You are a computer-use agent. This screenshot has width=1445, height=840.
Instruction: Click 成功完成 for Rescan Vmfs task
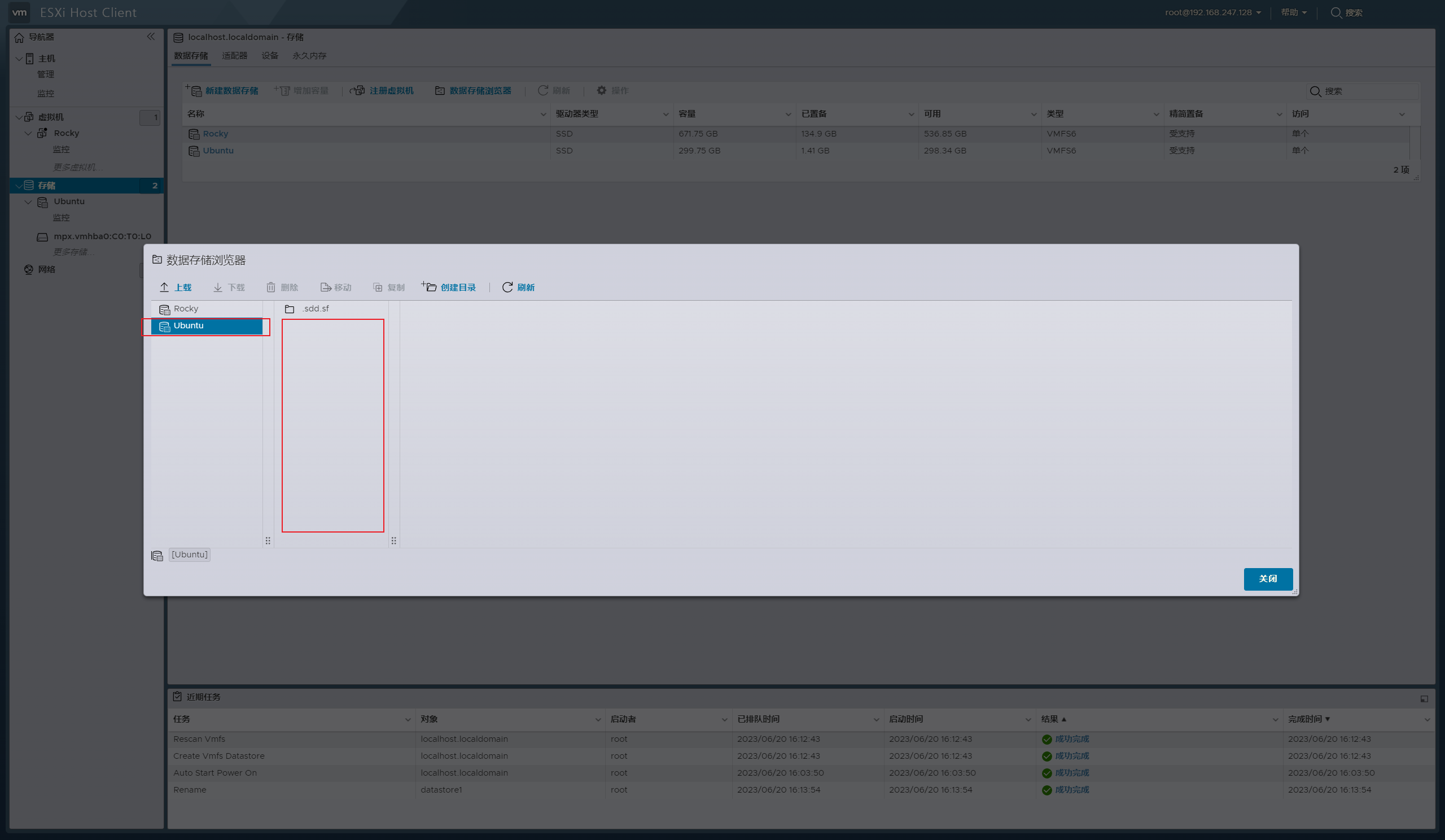[x=1072, y=739]
